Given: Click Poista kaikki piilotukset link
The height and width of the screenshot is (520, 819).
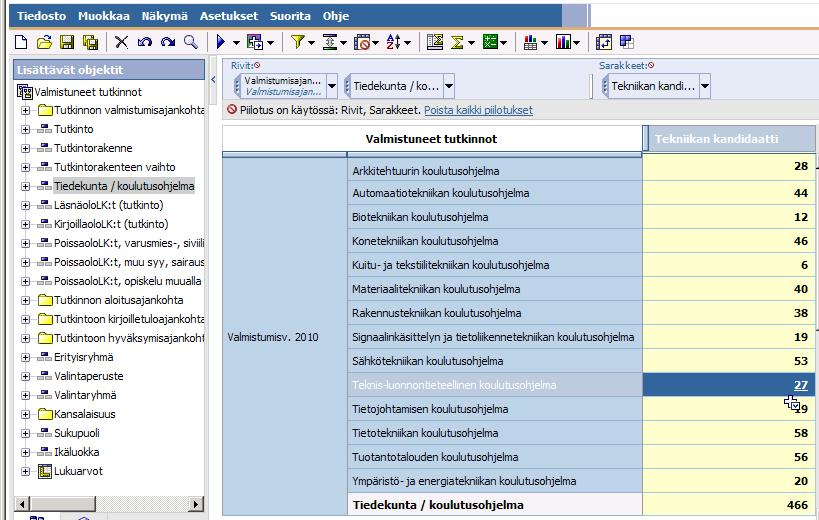Looking at the screenshot, I should [x=478, y=110].
